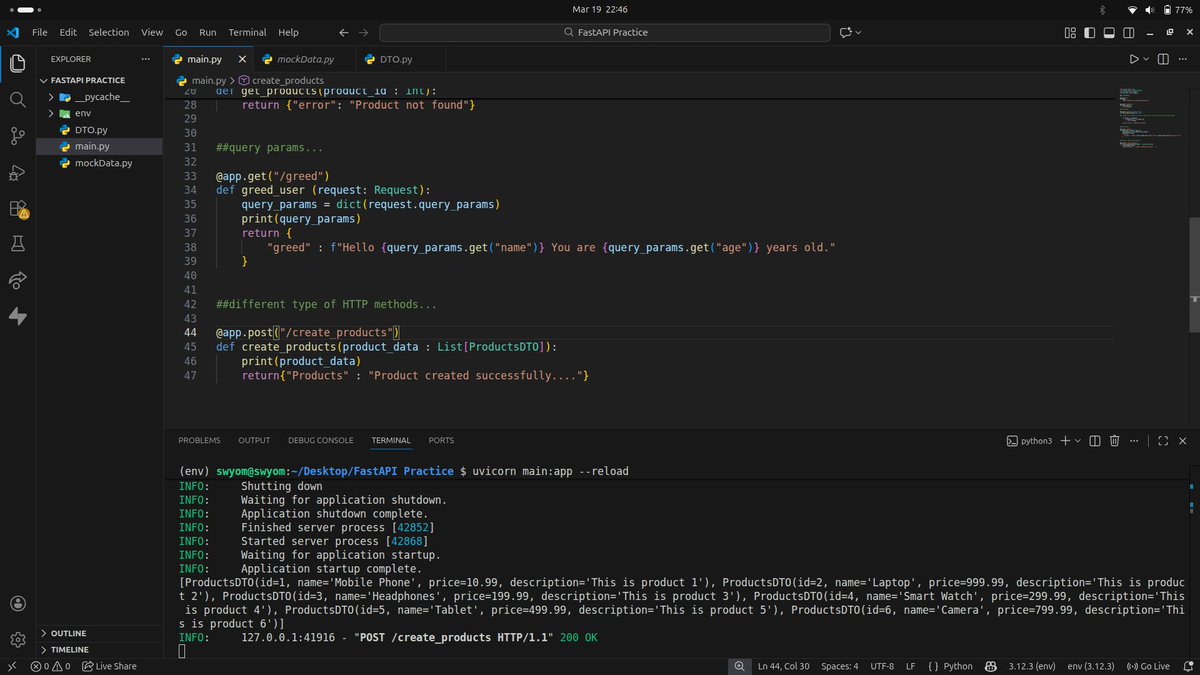Click the python3 terminal label
1200x675 pixels.
coord(1029,440)
